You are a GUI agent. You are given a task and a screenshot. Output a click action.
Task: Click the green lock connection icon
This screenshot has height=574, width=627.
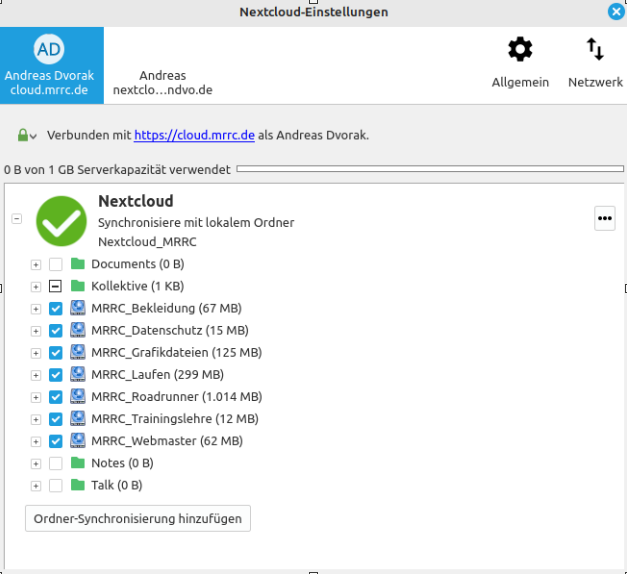click(23, 135)
